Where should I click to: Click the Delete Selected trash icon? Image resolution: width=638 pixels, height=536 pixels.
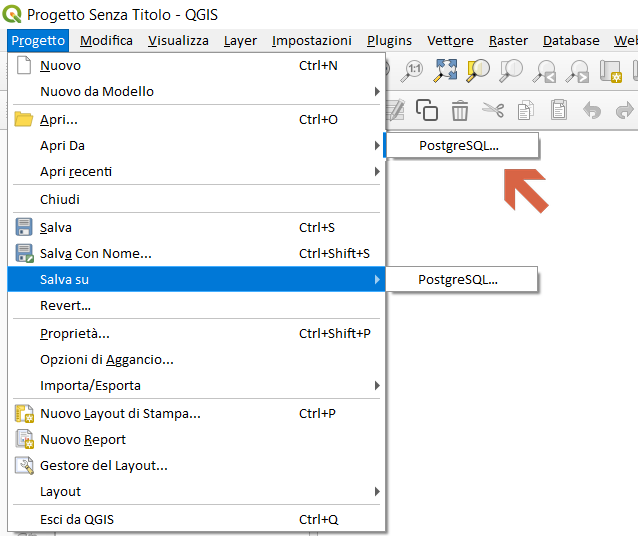tap(459, 110)
